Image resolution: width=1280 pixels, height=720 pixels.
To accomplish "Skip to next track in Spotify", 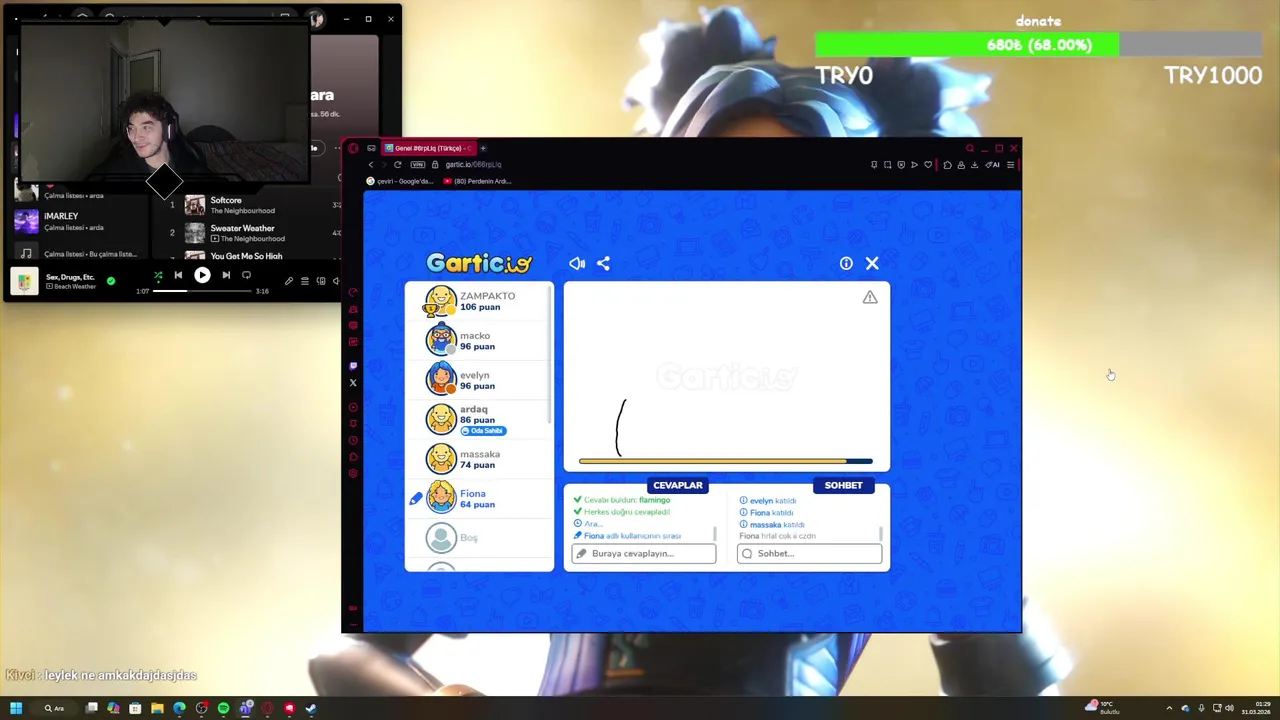I will pyautogui.click(x=226, y=275).
